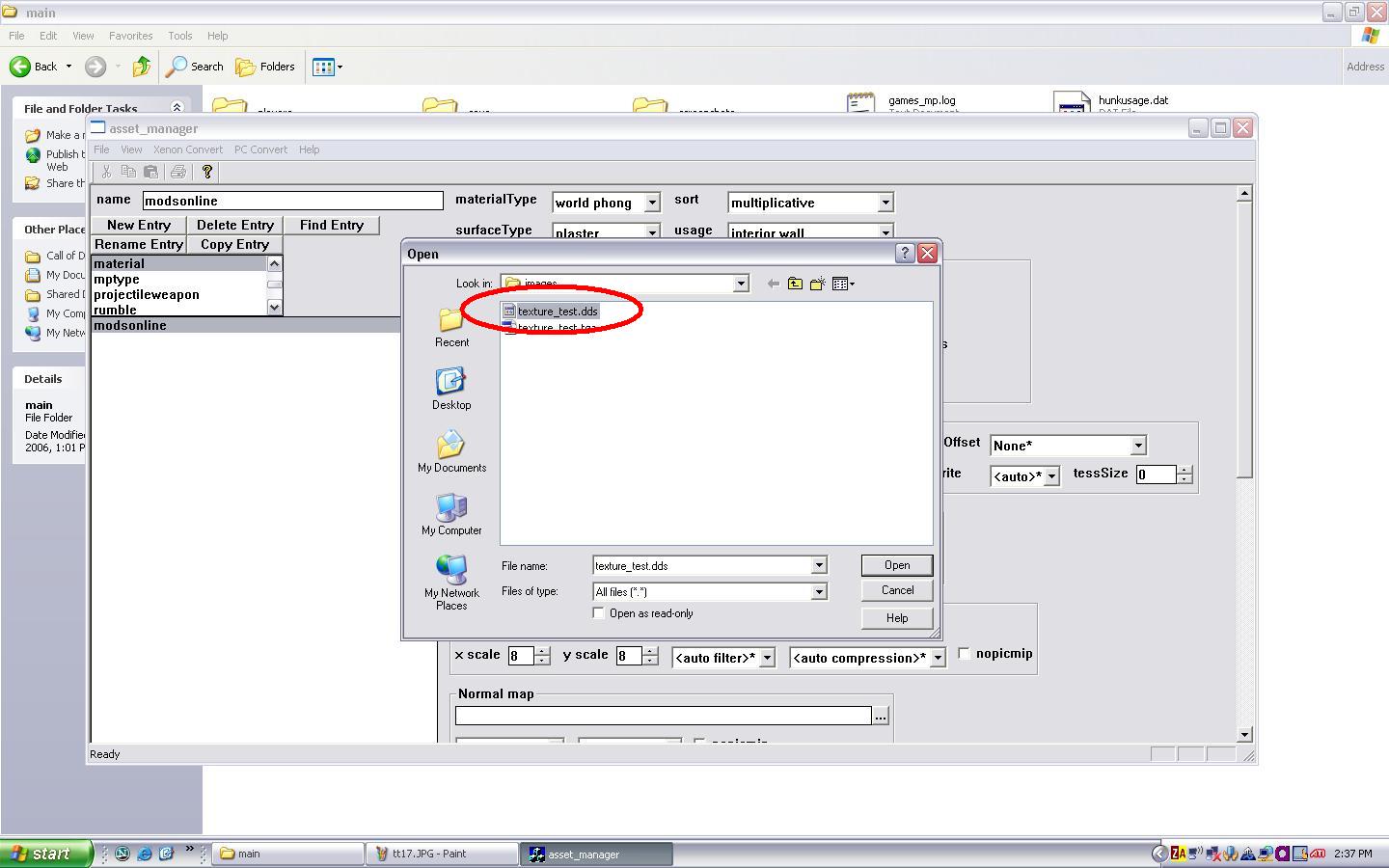
Task: Click the Print icon in asset_manager toolbar
Action: 177,172
